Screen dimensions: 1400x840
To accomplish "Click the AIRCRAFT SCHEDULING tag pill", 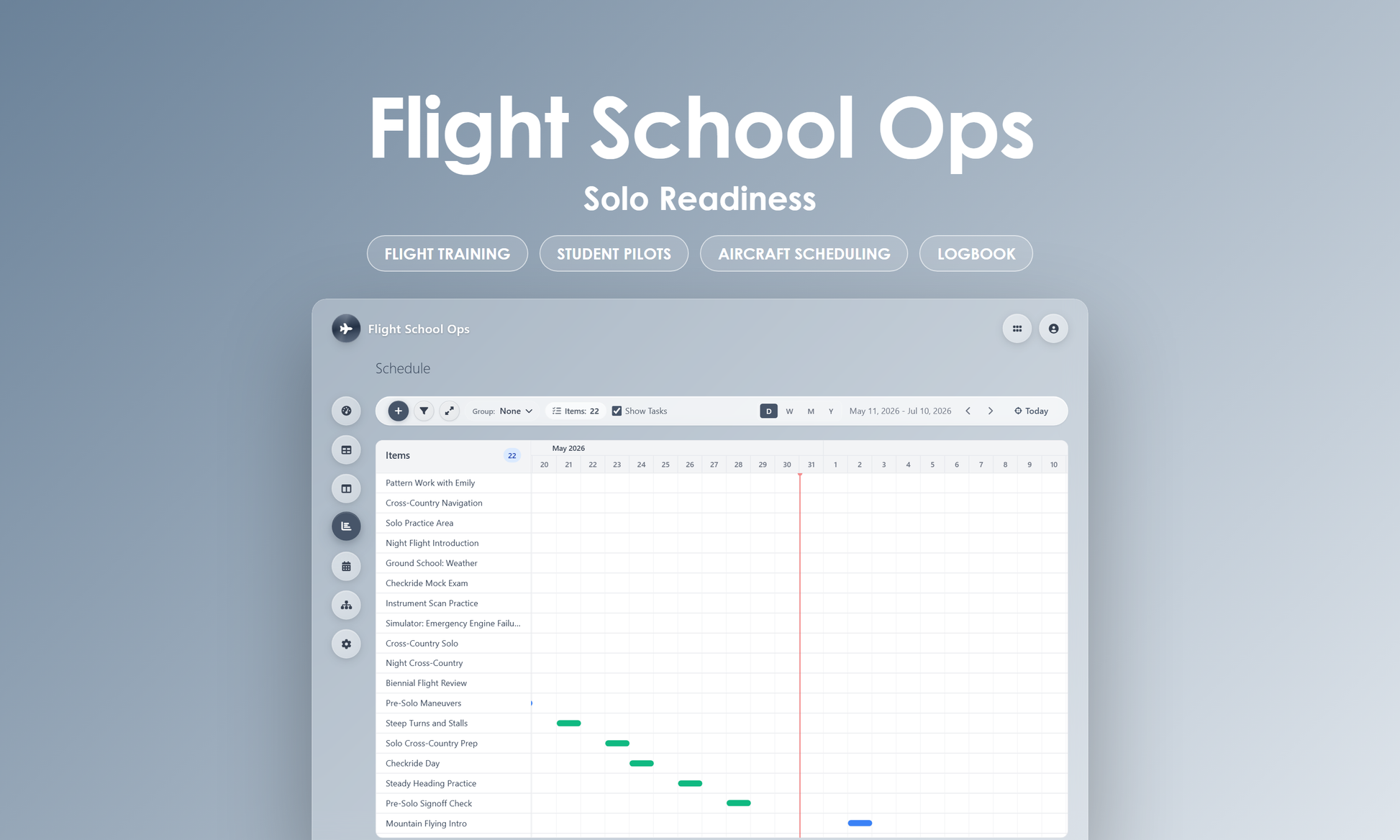I will pos(804,253).
